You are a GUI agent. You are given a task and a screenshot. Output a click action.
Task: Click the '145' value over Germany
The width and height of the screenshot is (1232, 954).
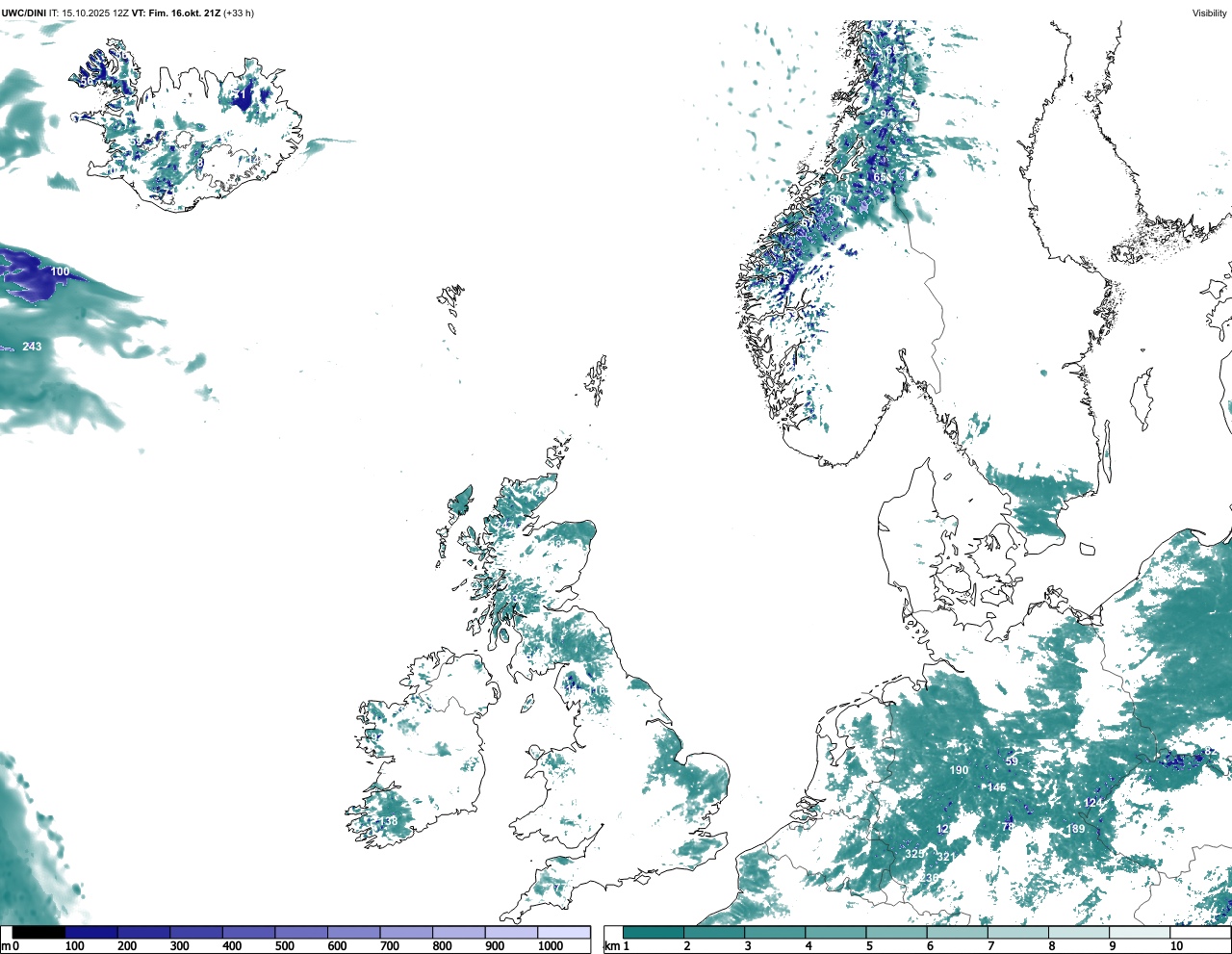pyautogui.click(x=996, y=787)
